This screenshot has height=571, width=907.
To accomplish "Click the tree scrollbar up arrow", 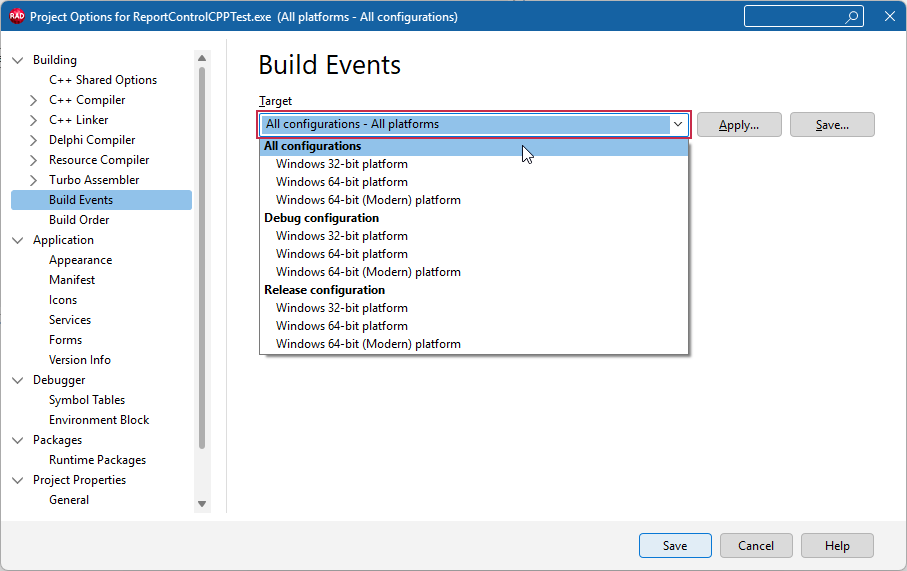I will pyautogui.click(x=202, y=58).
